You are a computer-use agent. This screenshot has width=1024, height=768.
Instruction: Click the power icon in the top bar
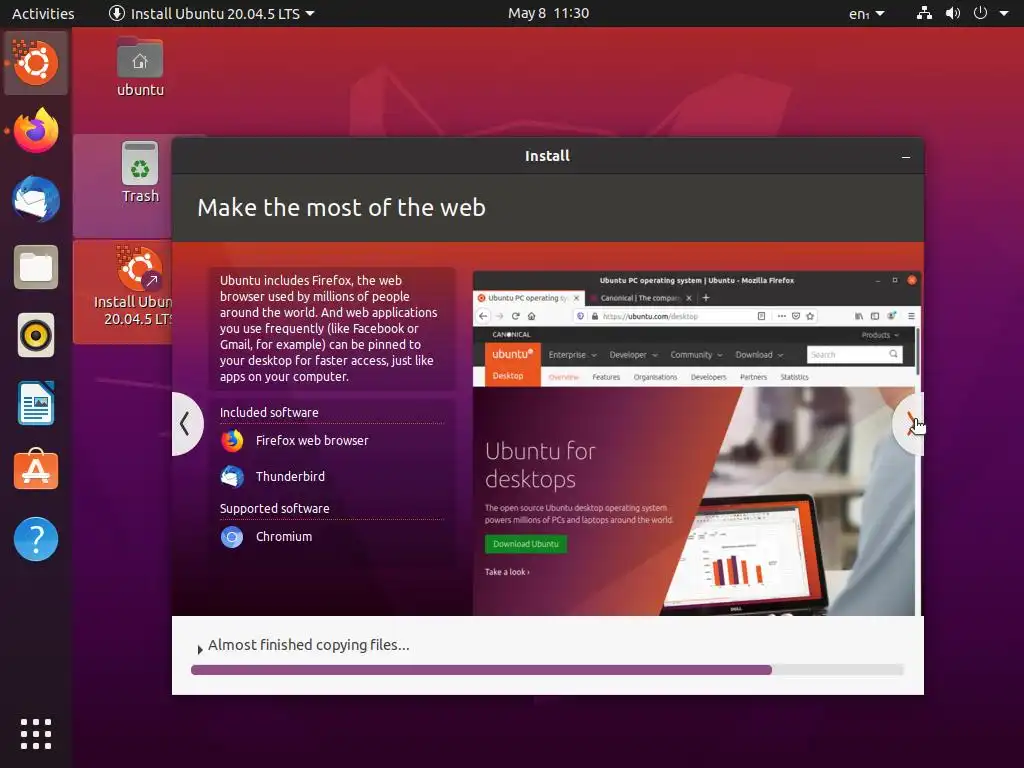(980, 13)
